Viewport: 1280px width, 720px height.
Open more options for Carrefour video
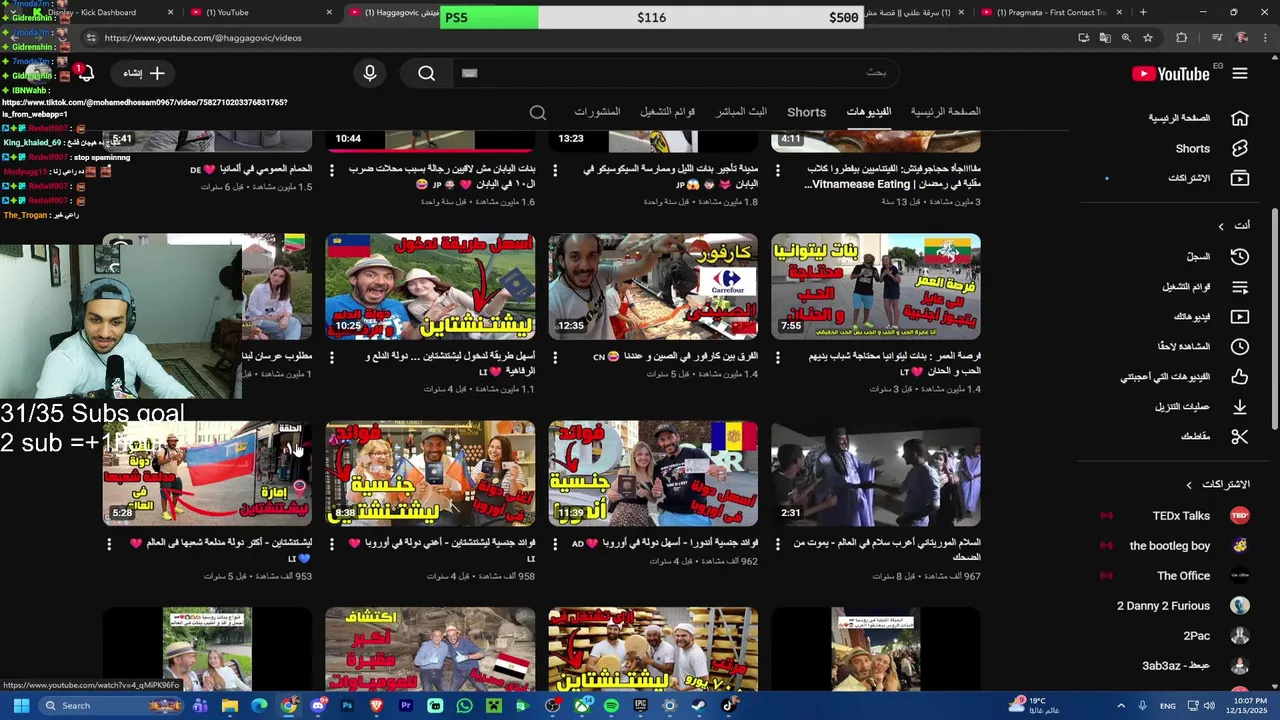click(x=555, y=357)
